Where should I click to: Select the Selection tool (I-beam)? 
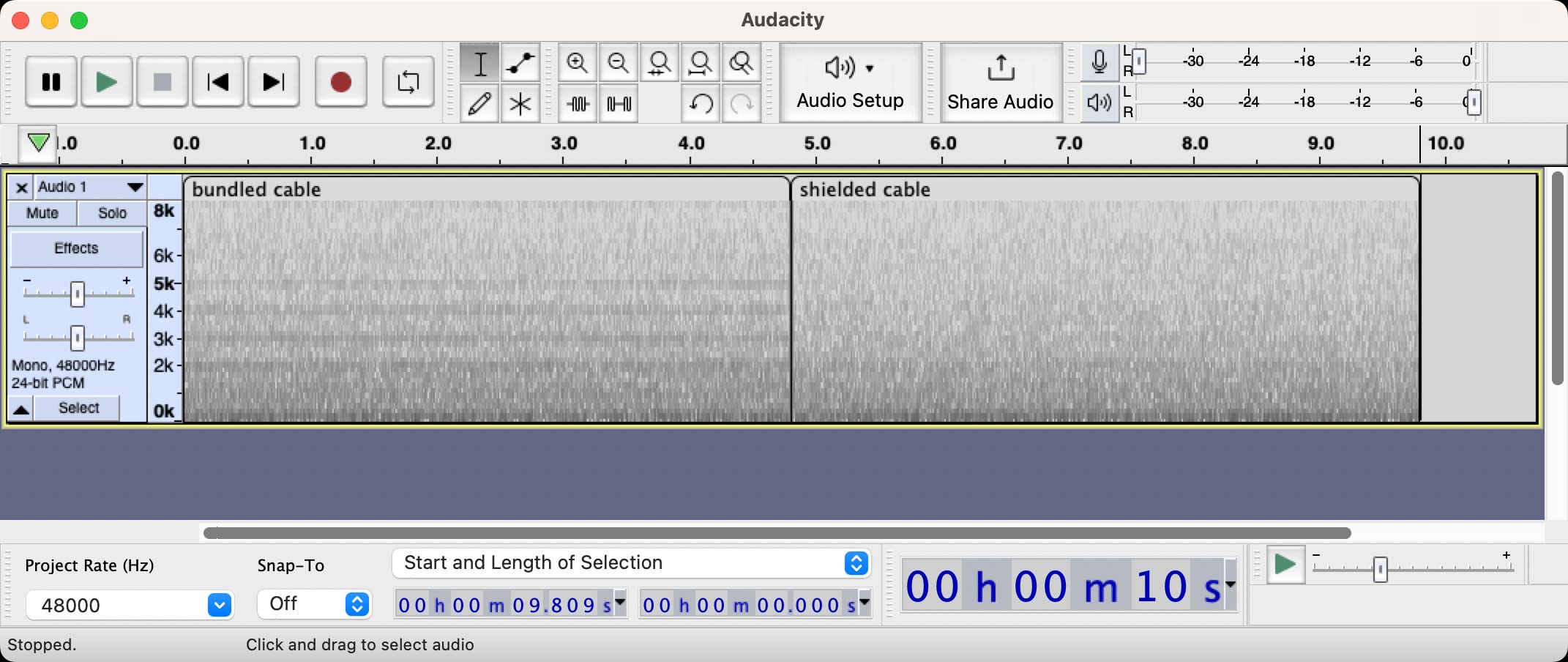coord(480,64)
